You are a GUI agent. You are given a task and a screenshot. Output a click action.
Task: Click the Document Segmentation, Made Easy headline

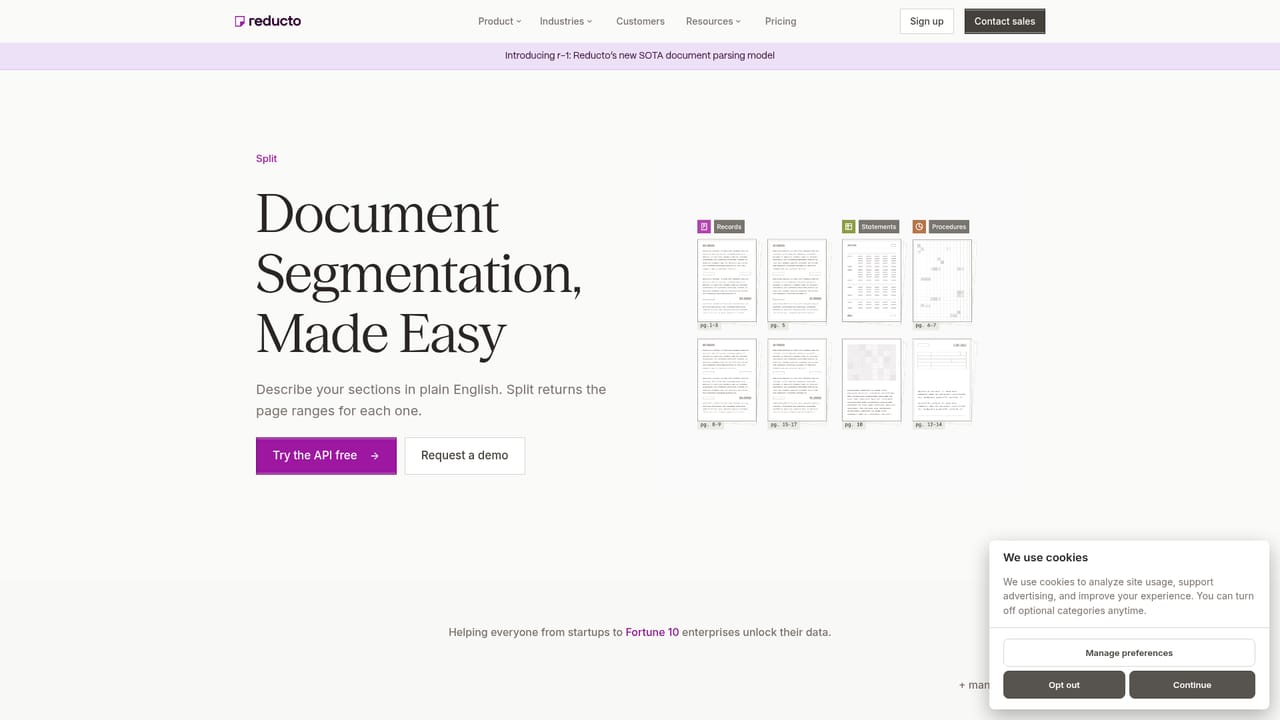419,273
